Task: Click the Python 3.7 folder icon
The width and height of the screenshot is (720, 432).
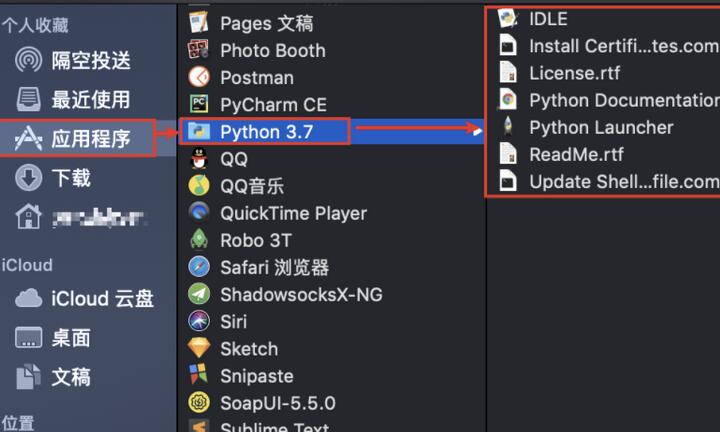Action: pos(199,131)
